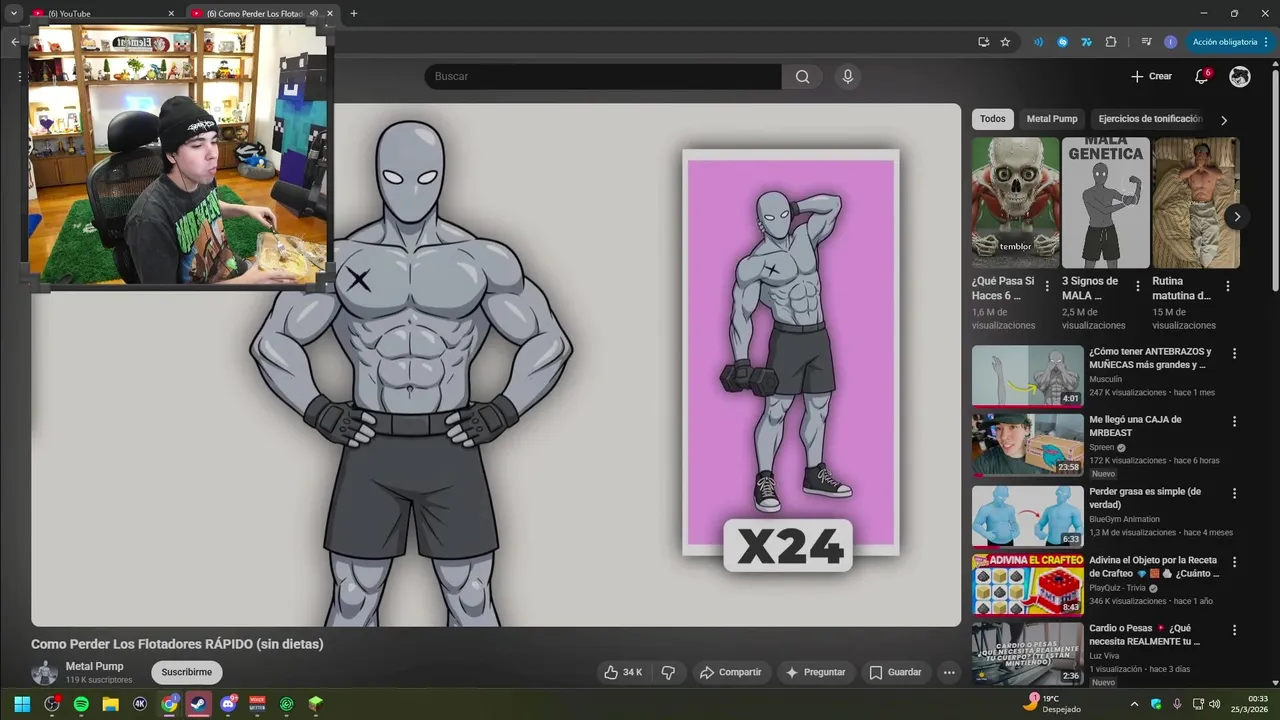The width and height of the screenshot is (1280, 720).
Task: Like the video with 34 K likes
Action: point(623,672)
